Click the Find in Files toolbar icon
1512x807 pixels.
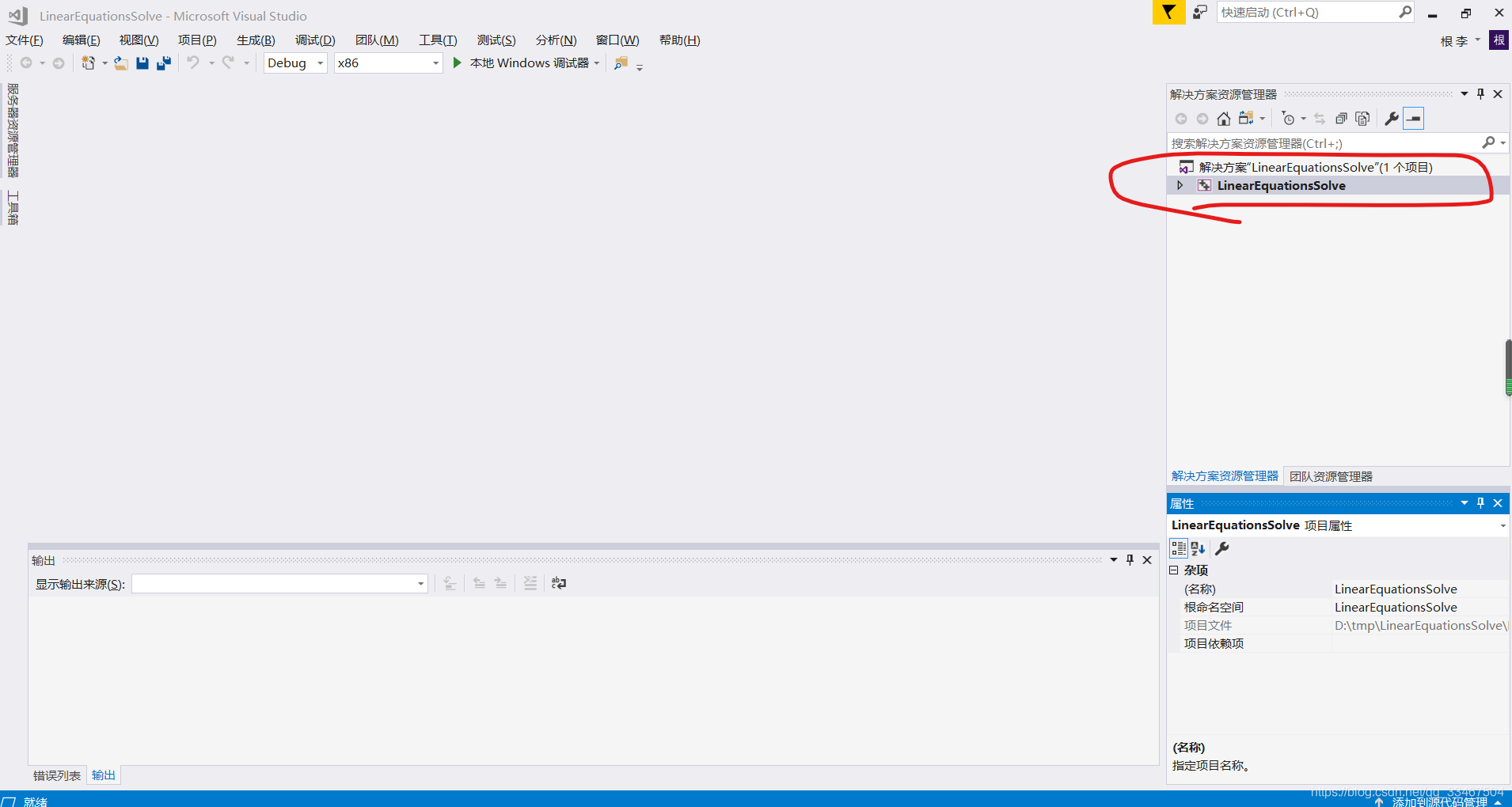click(x=621, y=63)
